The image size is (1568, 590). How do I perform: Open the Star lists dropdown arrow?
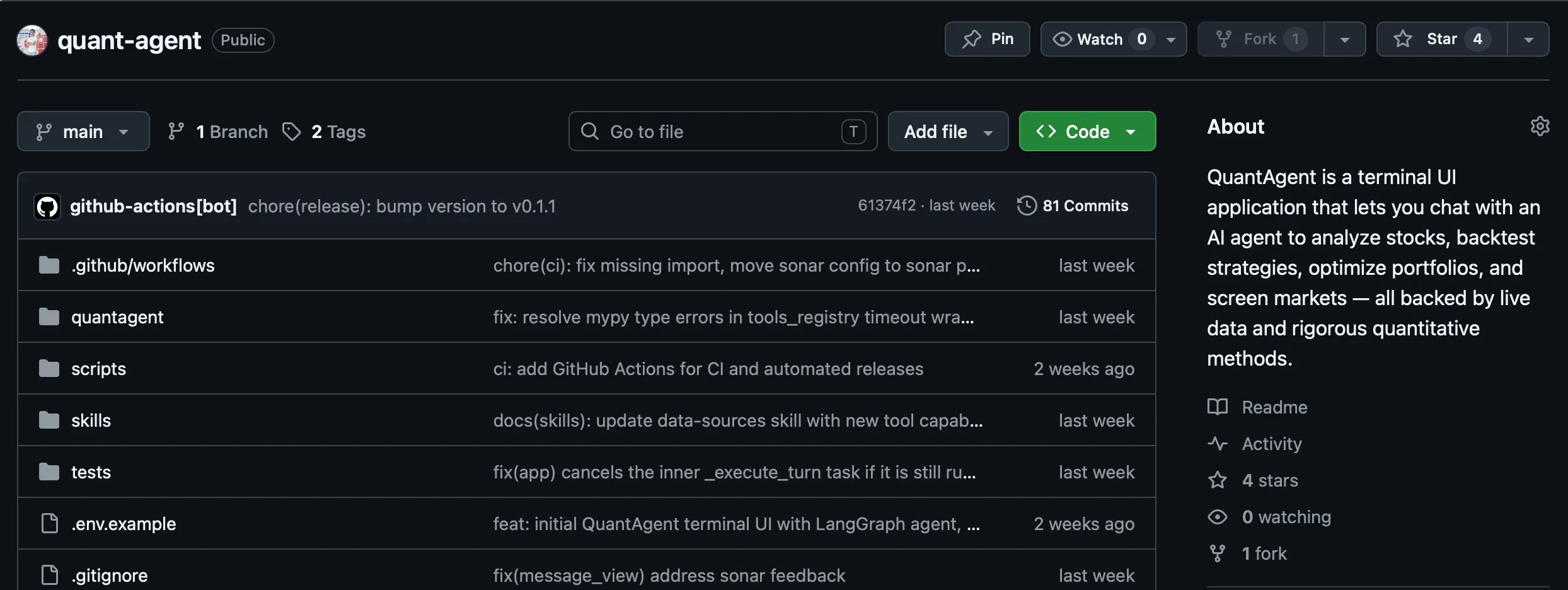[x=1529, y=40]
